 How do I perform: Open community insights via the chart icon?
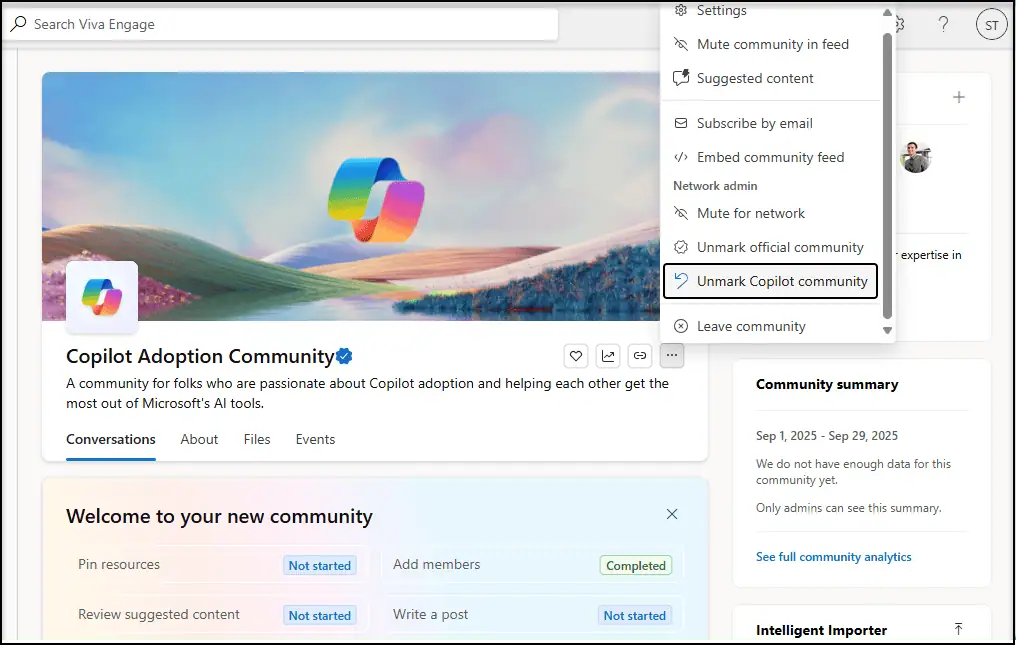tap(608, 355)
